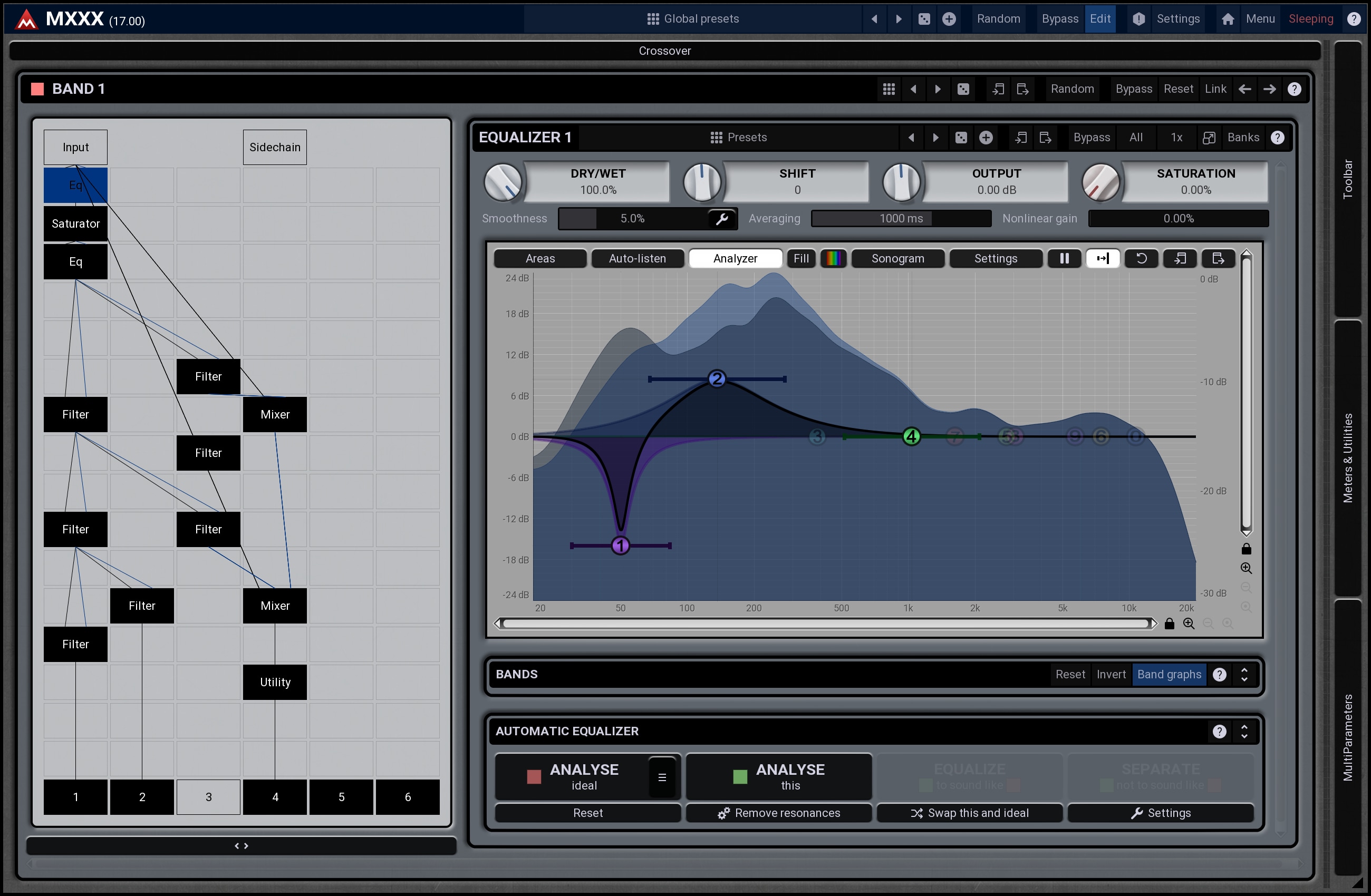
Task: Toggle Band graphs display
Action: coord(1169,674)
